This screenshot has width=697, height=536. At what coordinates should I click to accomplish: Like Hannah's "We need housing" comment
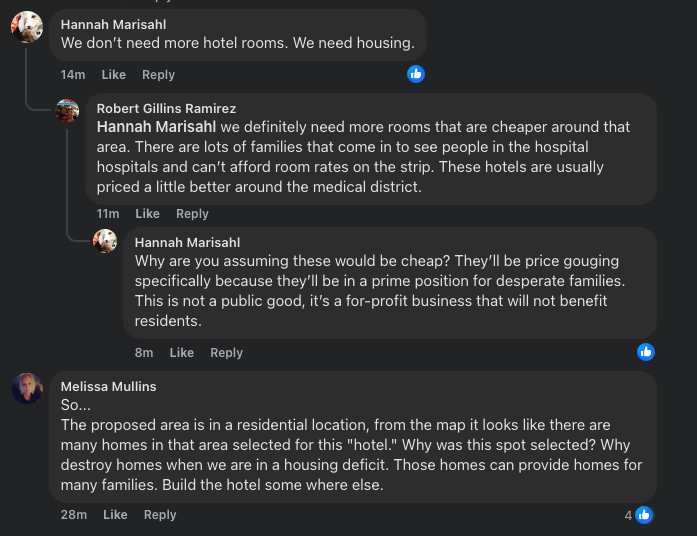pyautogui.click(x=113, y=75)
